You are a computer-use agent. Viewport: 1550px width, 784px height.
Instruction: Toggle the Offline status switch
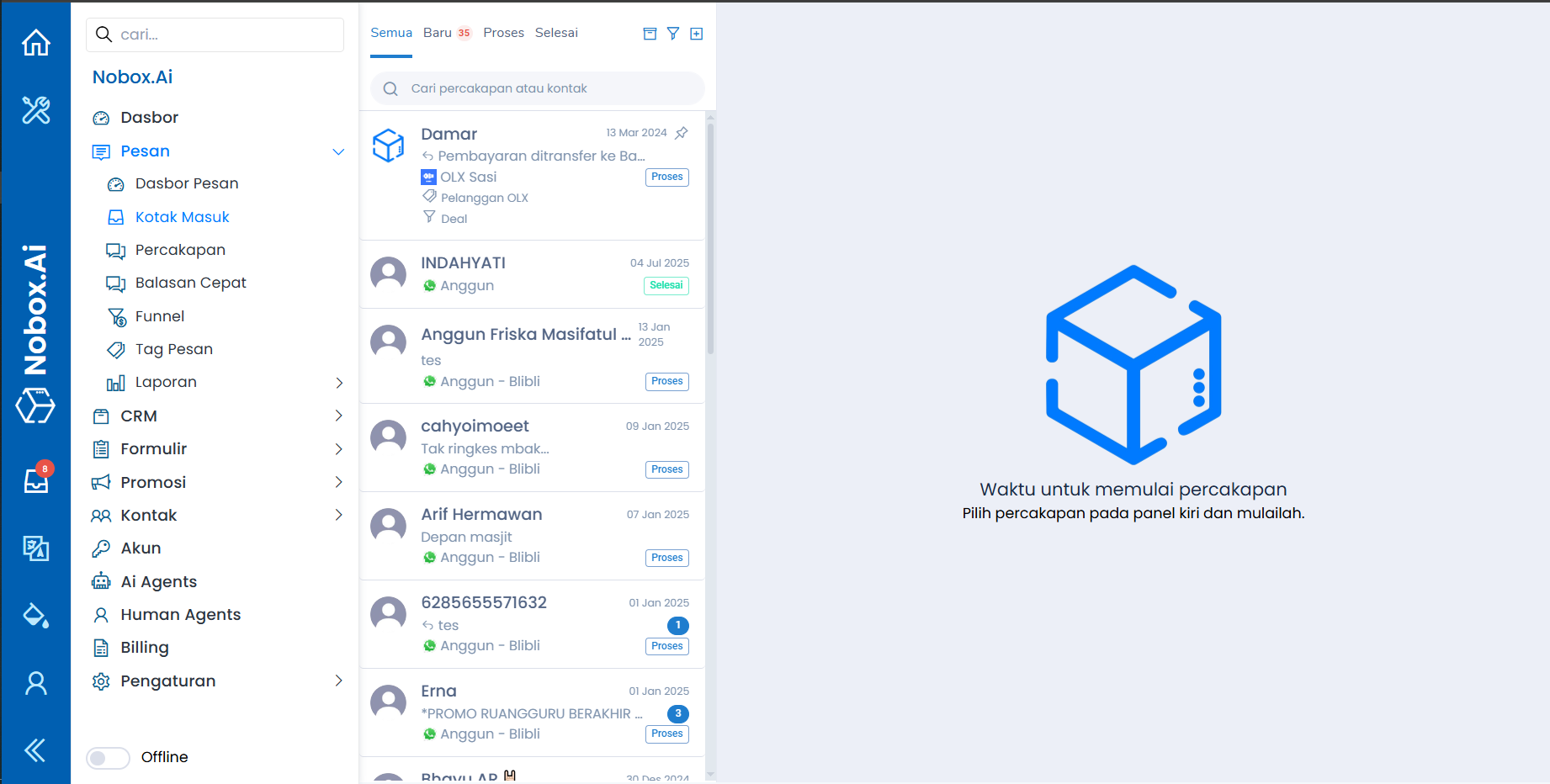point(108,758)
